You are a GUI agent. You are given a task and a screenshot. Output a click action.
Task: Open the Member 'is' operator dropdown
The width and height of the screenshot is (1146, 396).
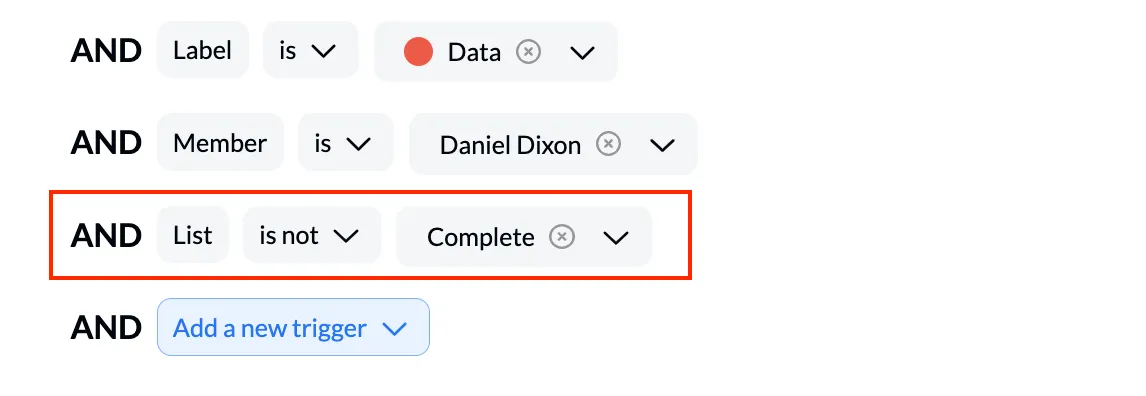coord(346,142)
